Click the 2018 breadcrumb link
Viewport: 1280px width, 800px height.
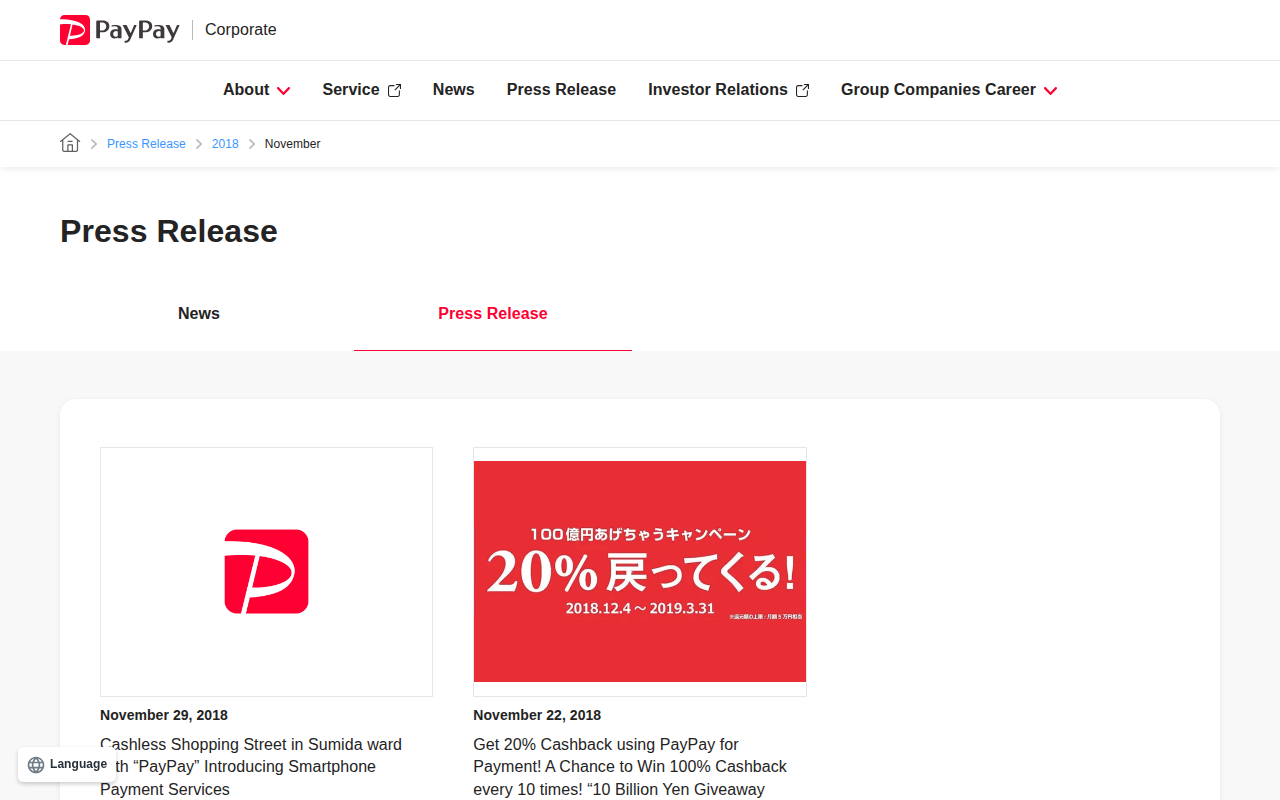tap(225, 144)
